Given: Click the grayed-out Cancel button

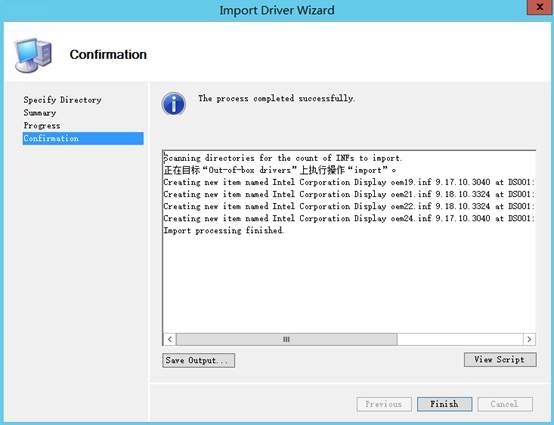Looking at the screenshot, I should point(505,404).
